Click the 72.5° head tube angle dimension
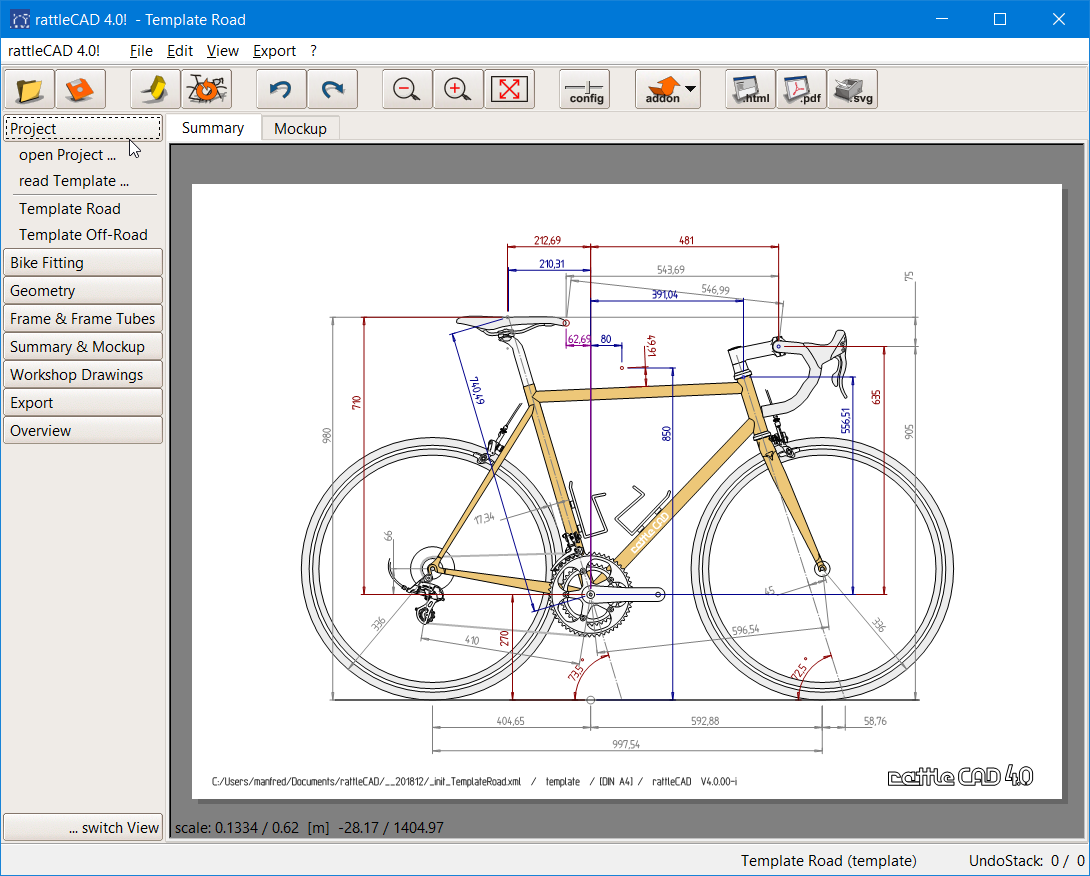Screen dimensions: 1090x876 click(x=800, y=669)
